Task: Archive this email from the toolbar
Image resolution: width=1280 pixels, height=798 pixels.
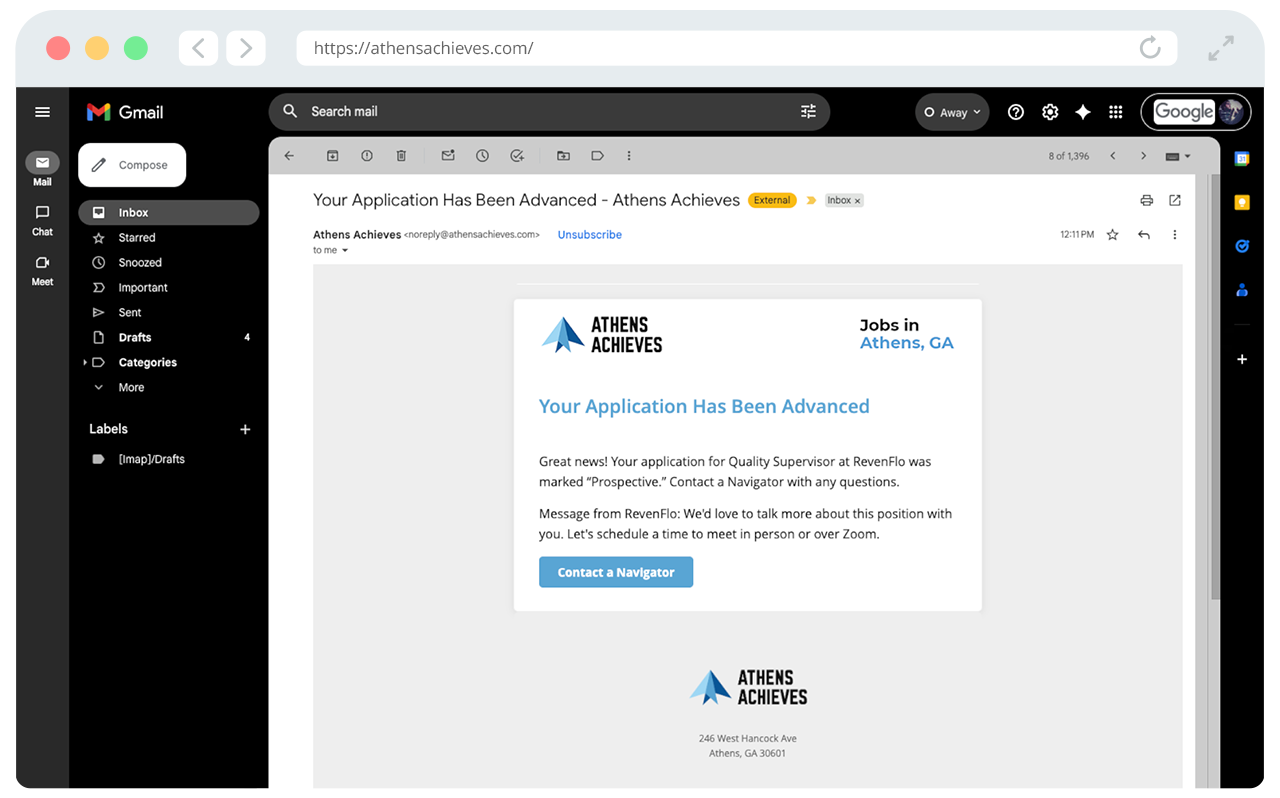Action: pyautogui.click(x=333, y=156)
